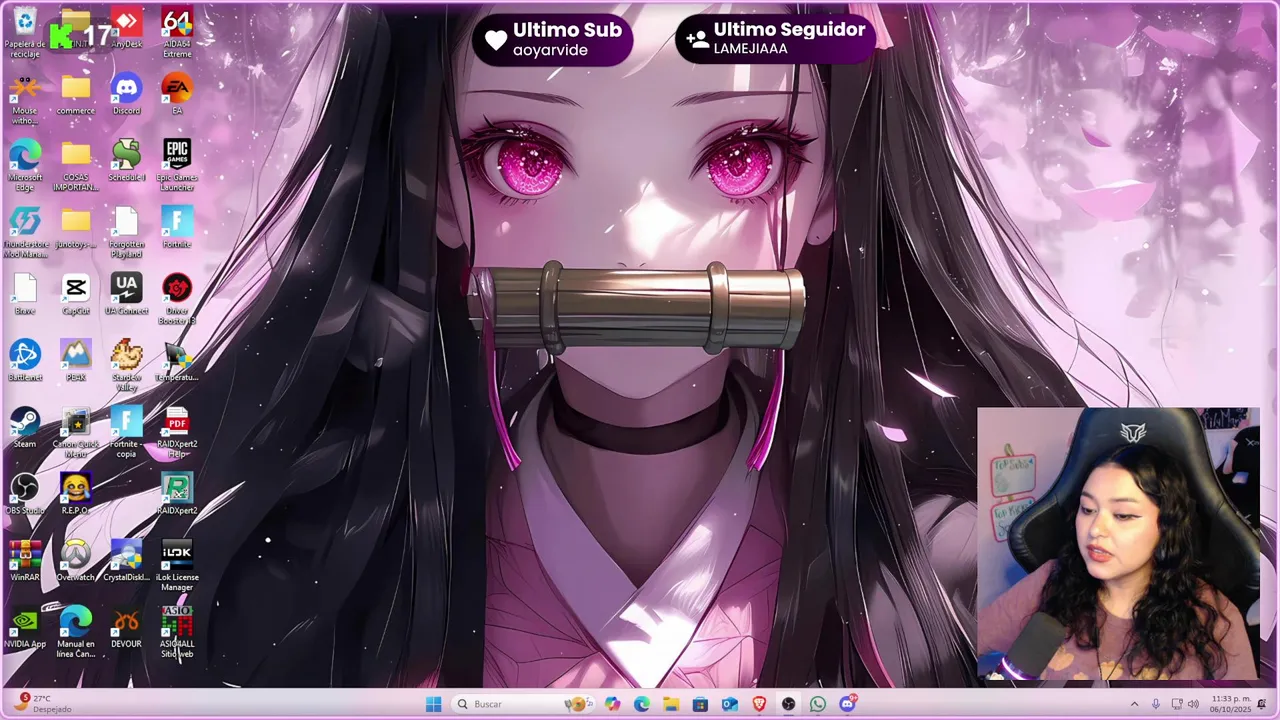Open the RAIDXpert2 Help PDF
This screenshot has width=1280, height=720.
pos(177,433)
